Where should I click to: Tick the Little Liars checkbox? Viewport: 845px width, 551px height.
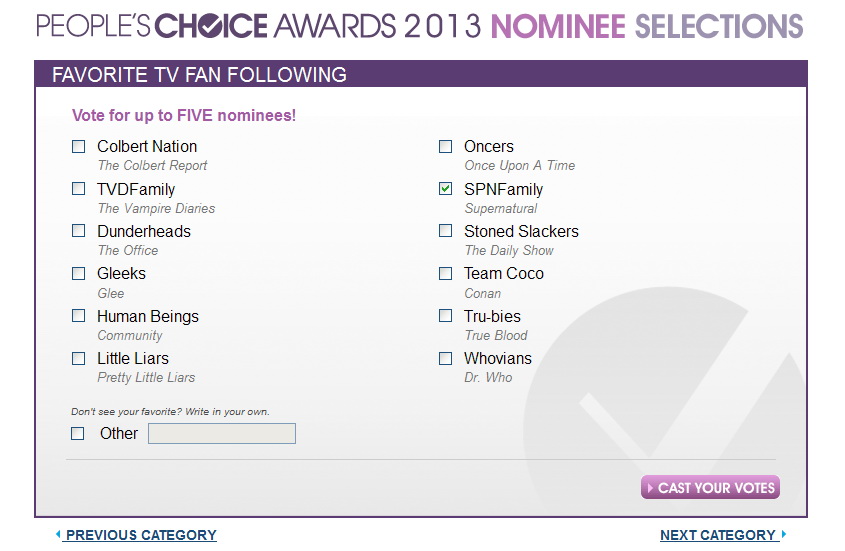click(79, 359)
